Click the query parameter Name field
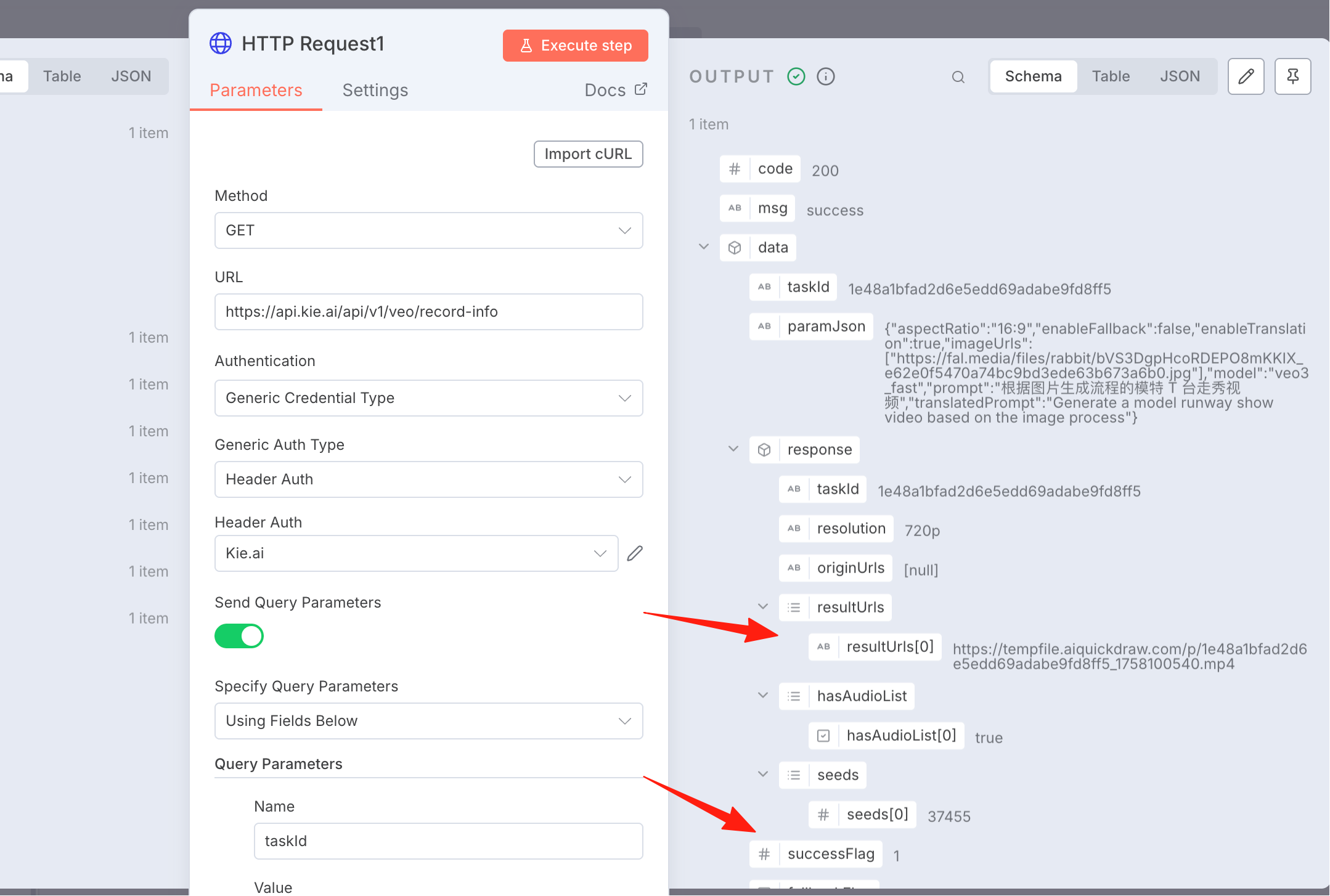The image size is (1330, 896). 448,841
